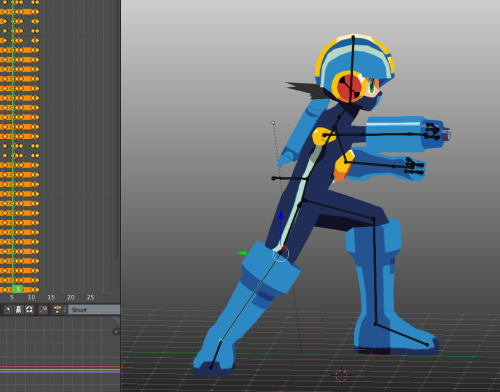500x392 pixels.
Task: Open the action browse dropdown beside Shoot
Action: pyautogui.click(x=59, y=310)
